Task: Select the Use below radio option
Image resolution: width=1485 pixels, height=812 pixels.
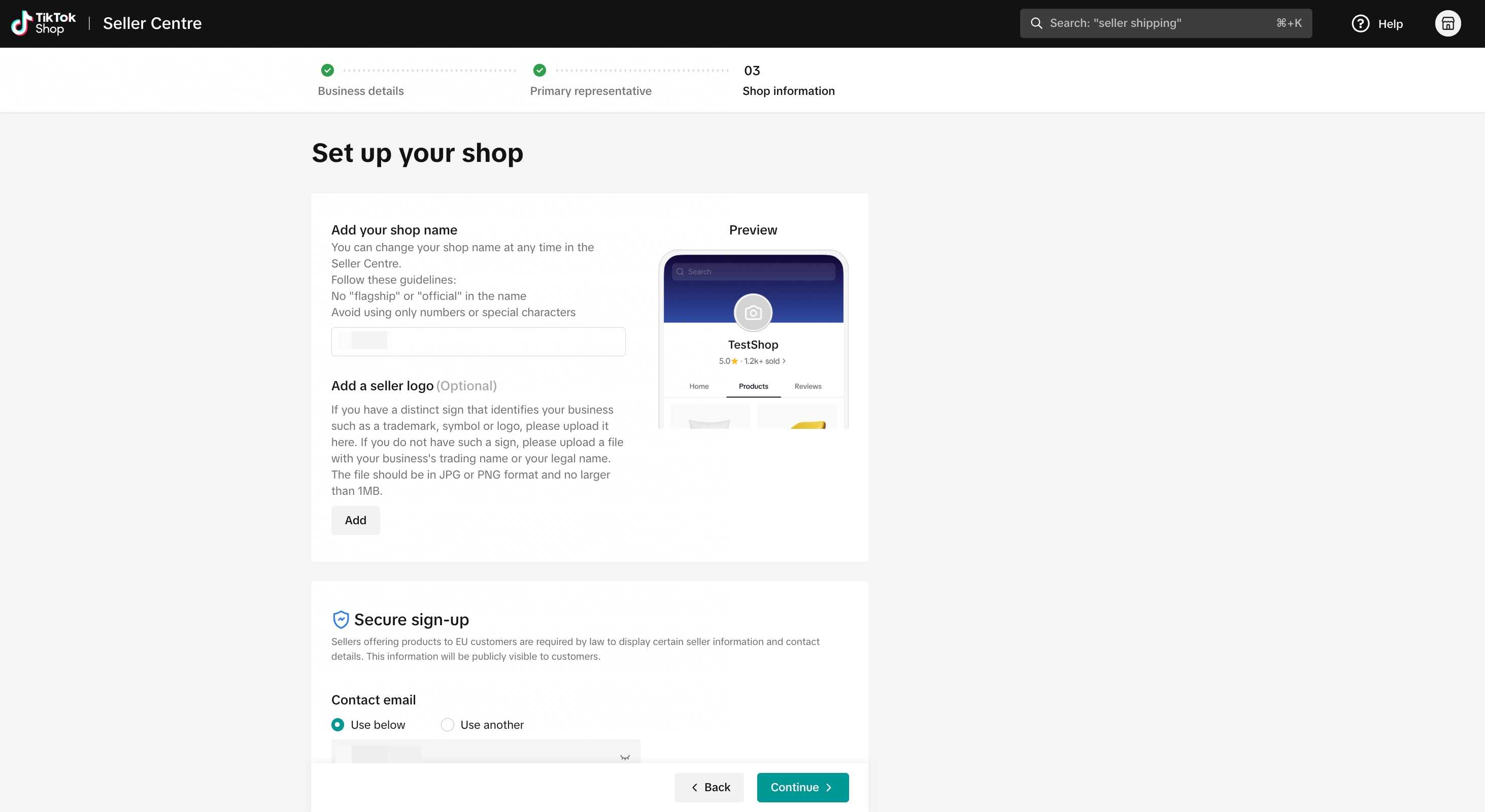Action: click(338, 724)
